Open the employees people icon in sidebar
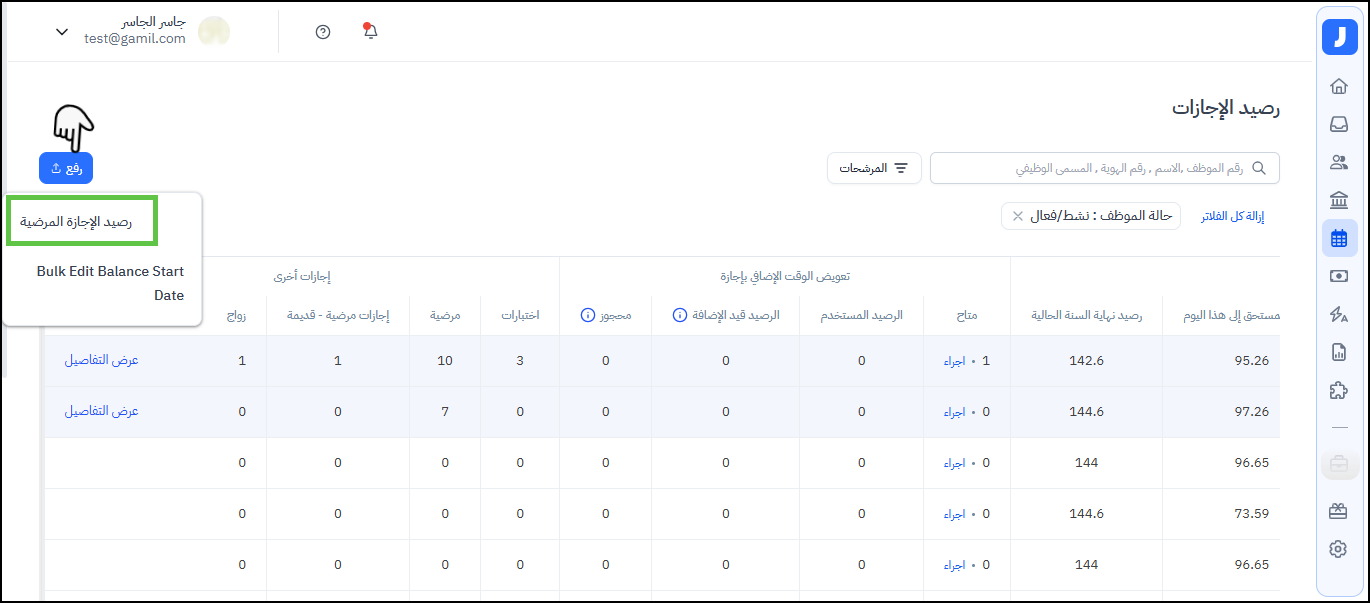Screen dimensions: 1370x603 point(1339,162)
